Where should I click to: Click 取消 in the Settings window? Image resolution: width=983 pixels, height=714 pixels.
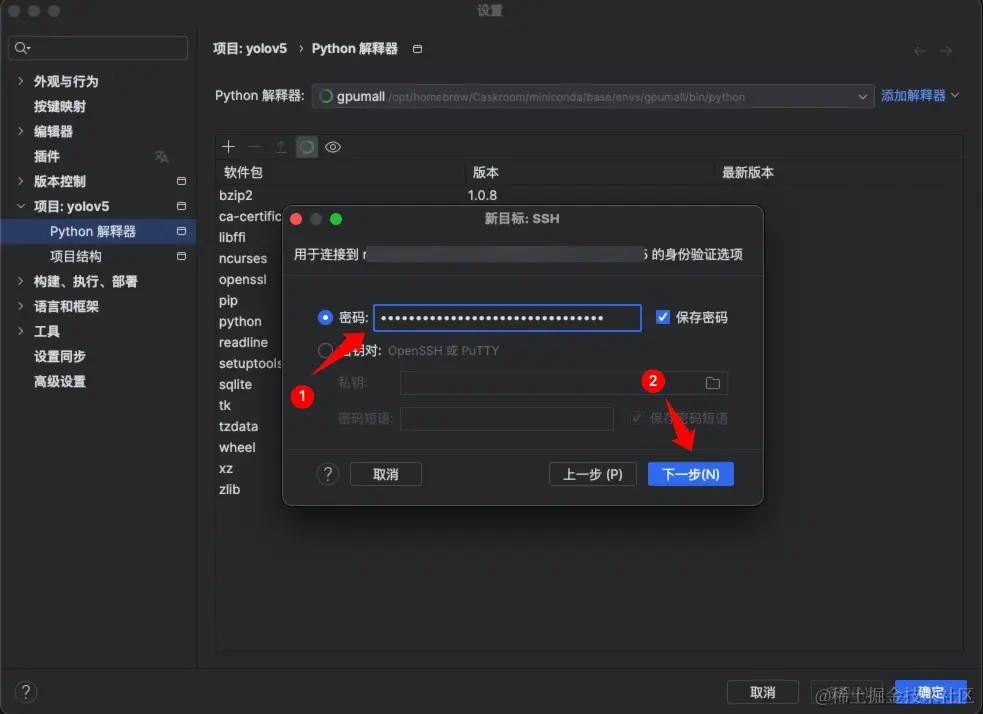(x=762, y=692)
